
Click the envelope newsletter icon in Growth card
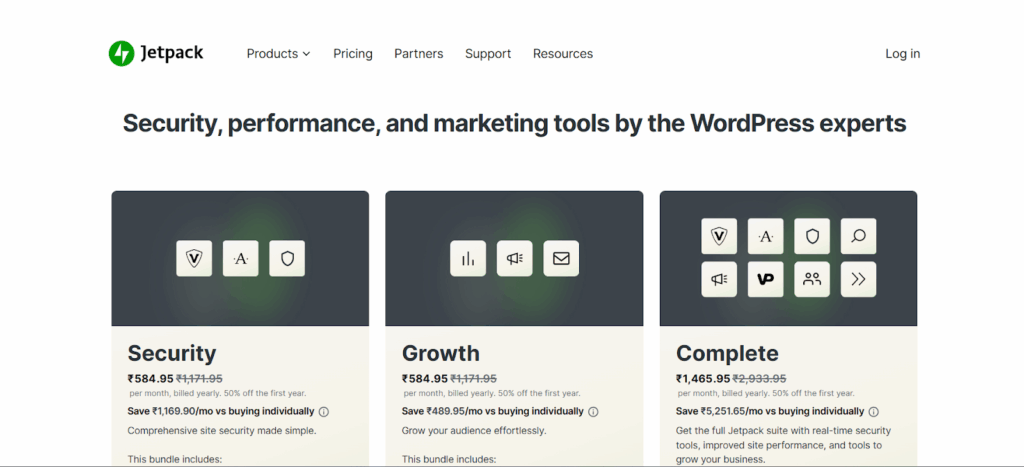[561, 259]
